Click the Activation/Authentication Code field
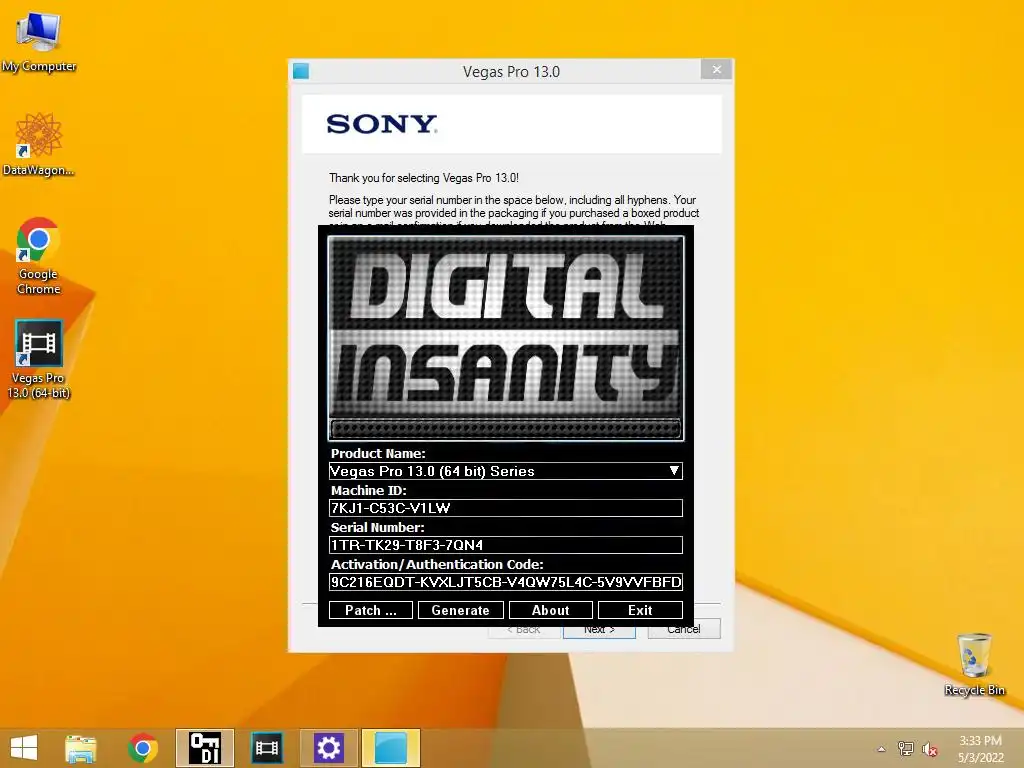This screenshot has width=1024, height=768. [x=505, y=582]
